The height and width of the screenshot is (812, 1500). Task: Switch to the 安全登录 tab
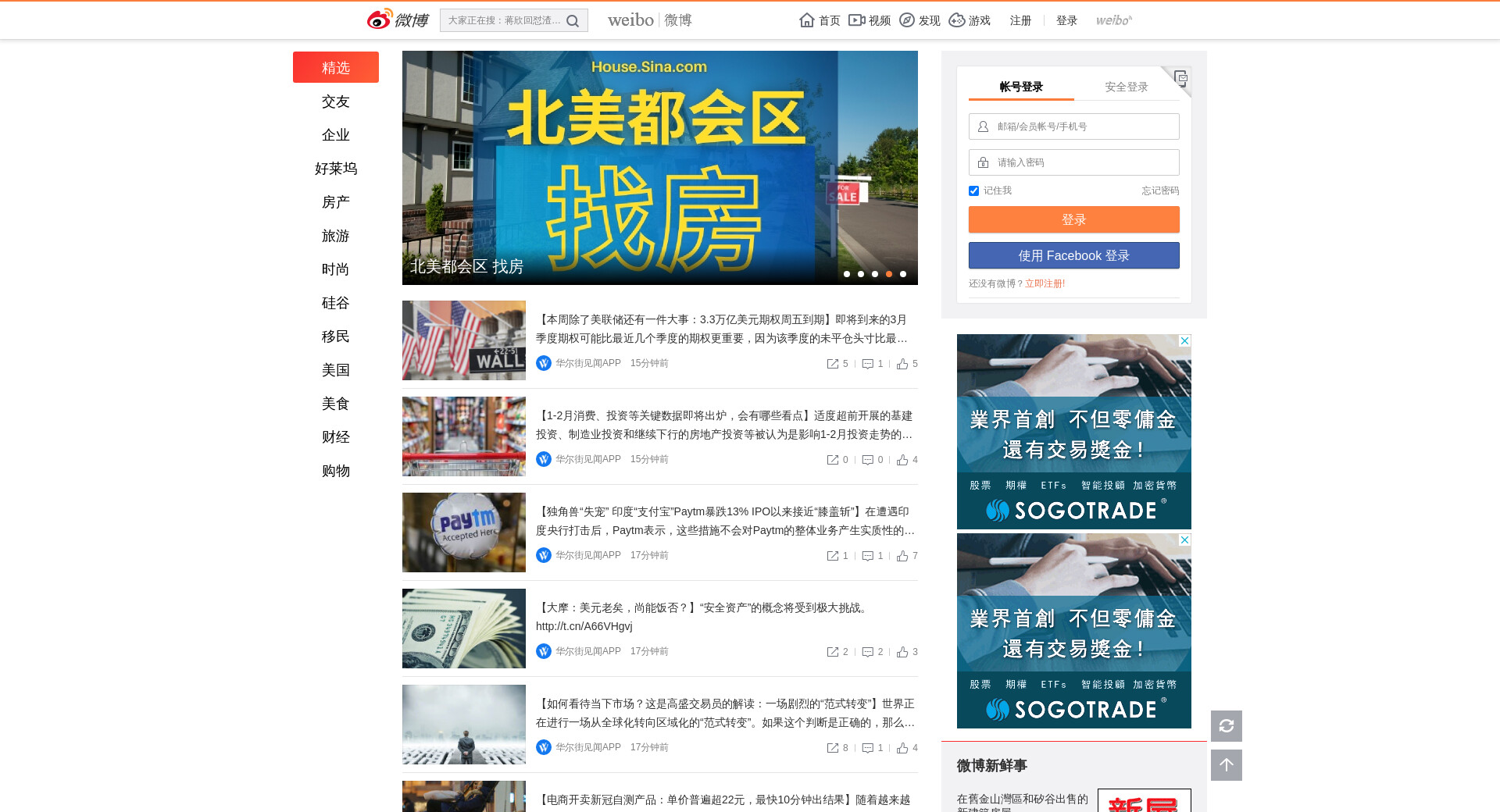[x=1126, y=87]
